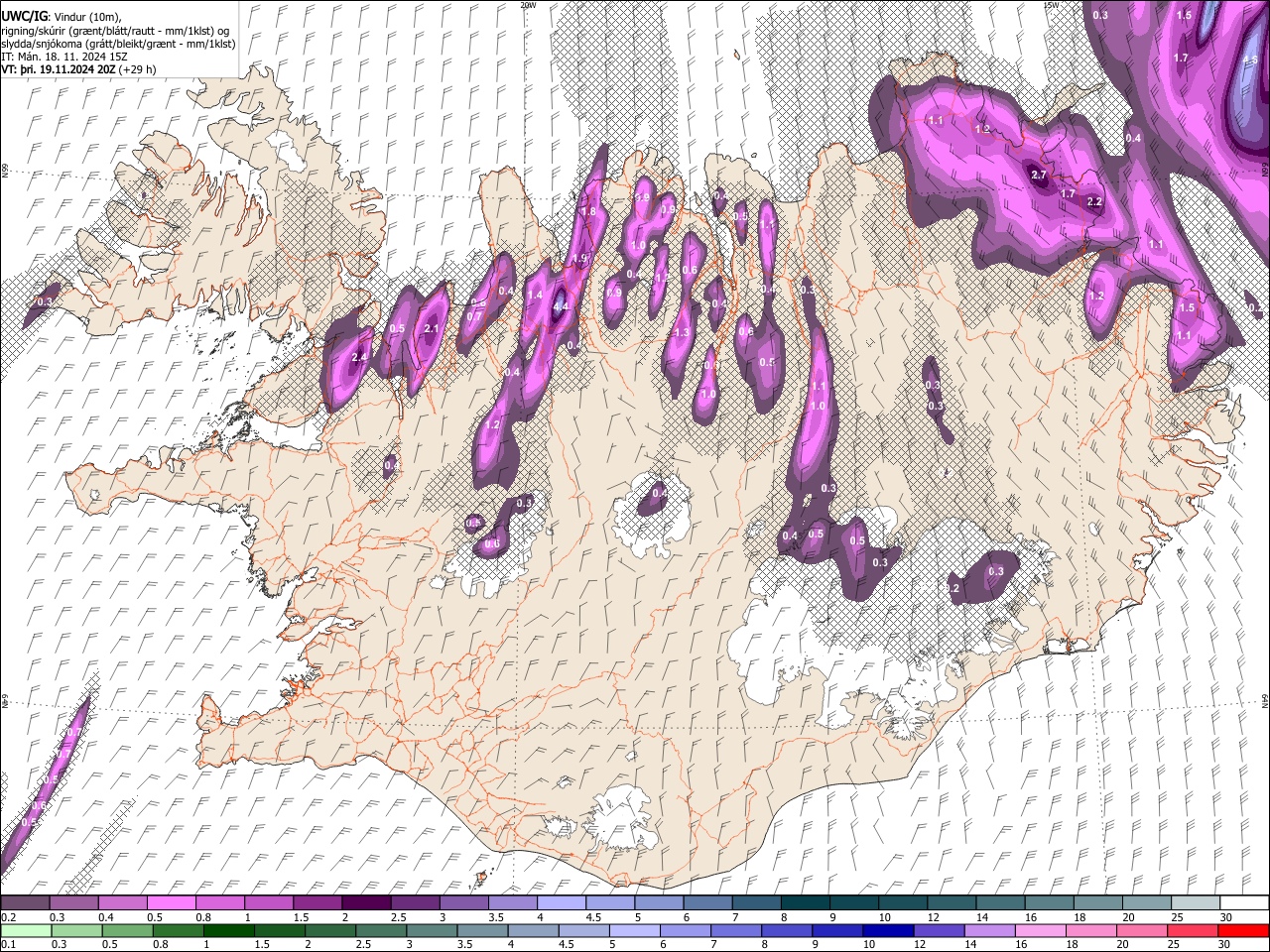Select upper legend row swatch starting at 2
The height and width of the screenshot is (952, 1270).
point(365,902)
